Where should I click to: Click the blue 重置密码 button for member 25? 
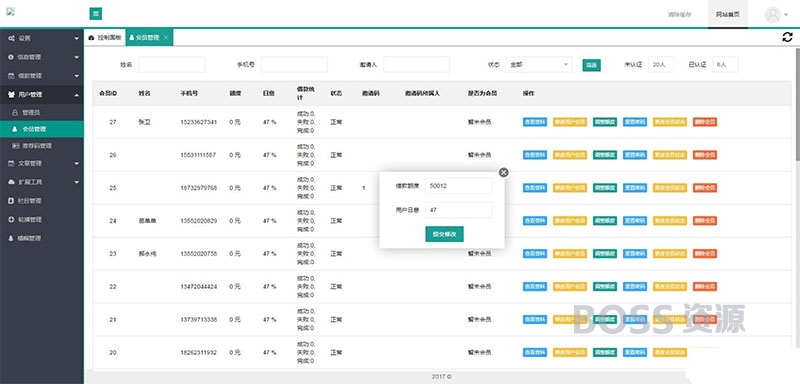coord(635,188)
